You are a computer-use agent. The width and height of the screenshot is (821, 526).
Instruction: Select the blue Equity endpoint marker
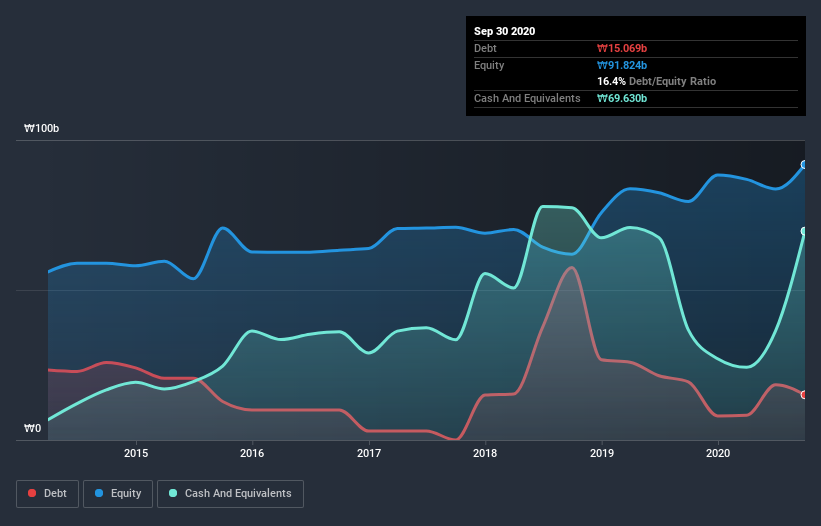point(804,165)
